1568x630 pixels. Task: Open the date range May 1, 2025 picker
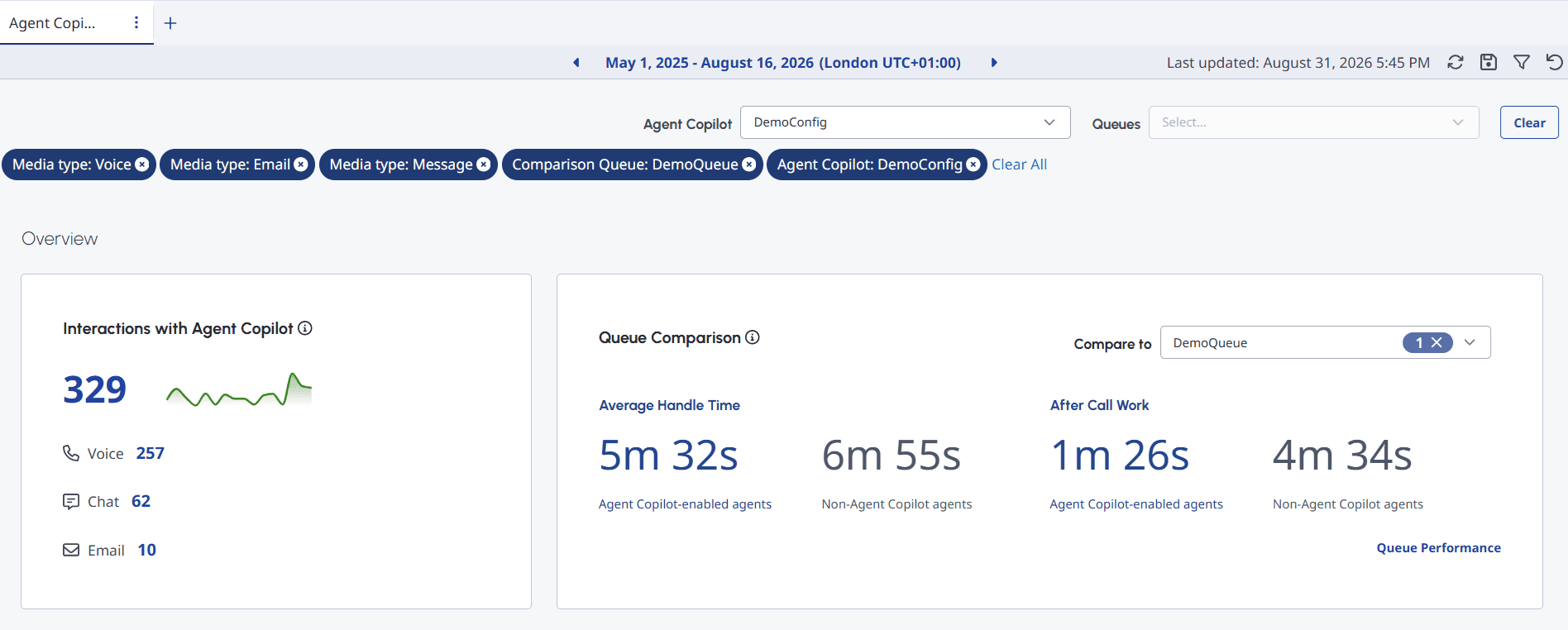pos(783,63)
